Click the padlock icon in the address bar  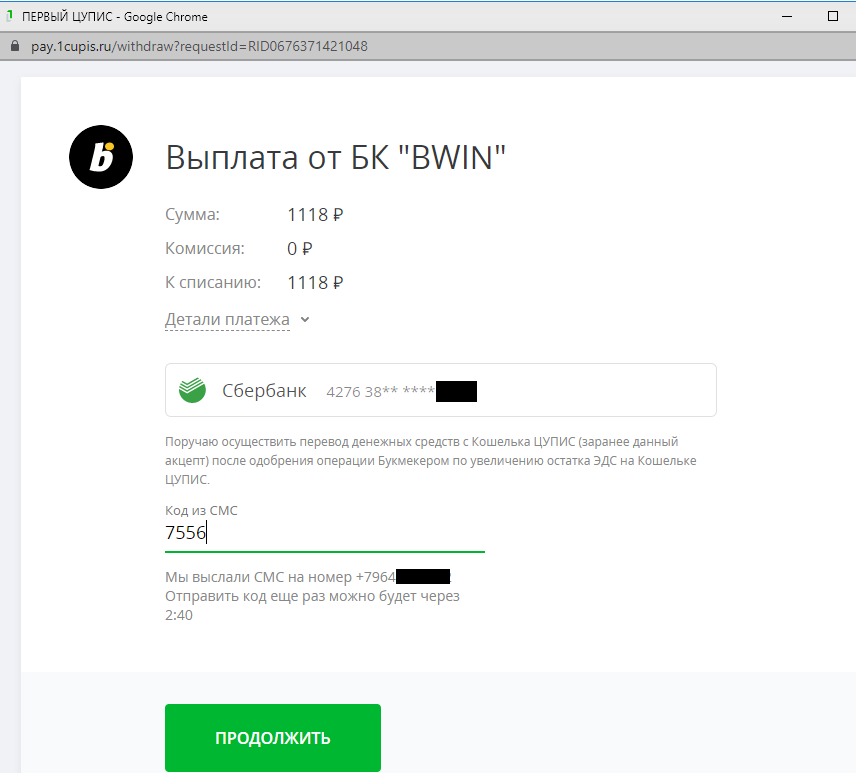[x=15, y=46]
